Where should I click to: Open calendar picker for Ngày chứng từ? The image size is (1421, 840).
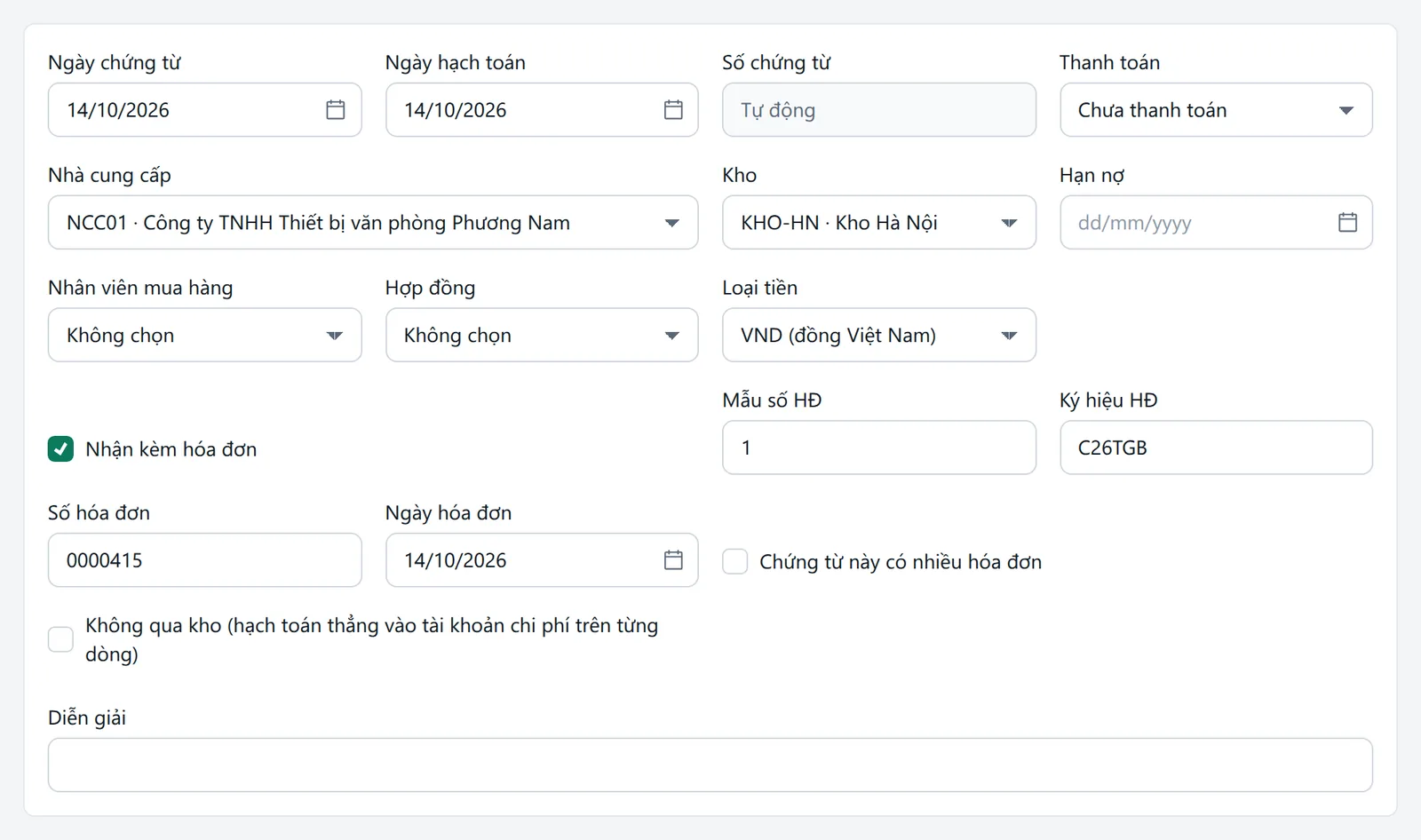click(x=336, y=110)
